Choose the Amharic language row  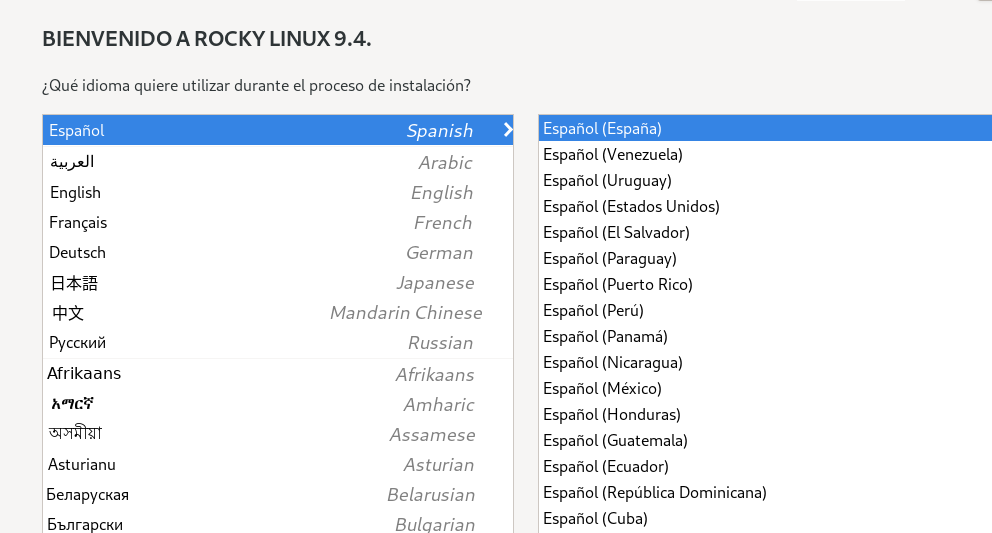click(278, 404)
